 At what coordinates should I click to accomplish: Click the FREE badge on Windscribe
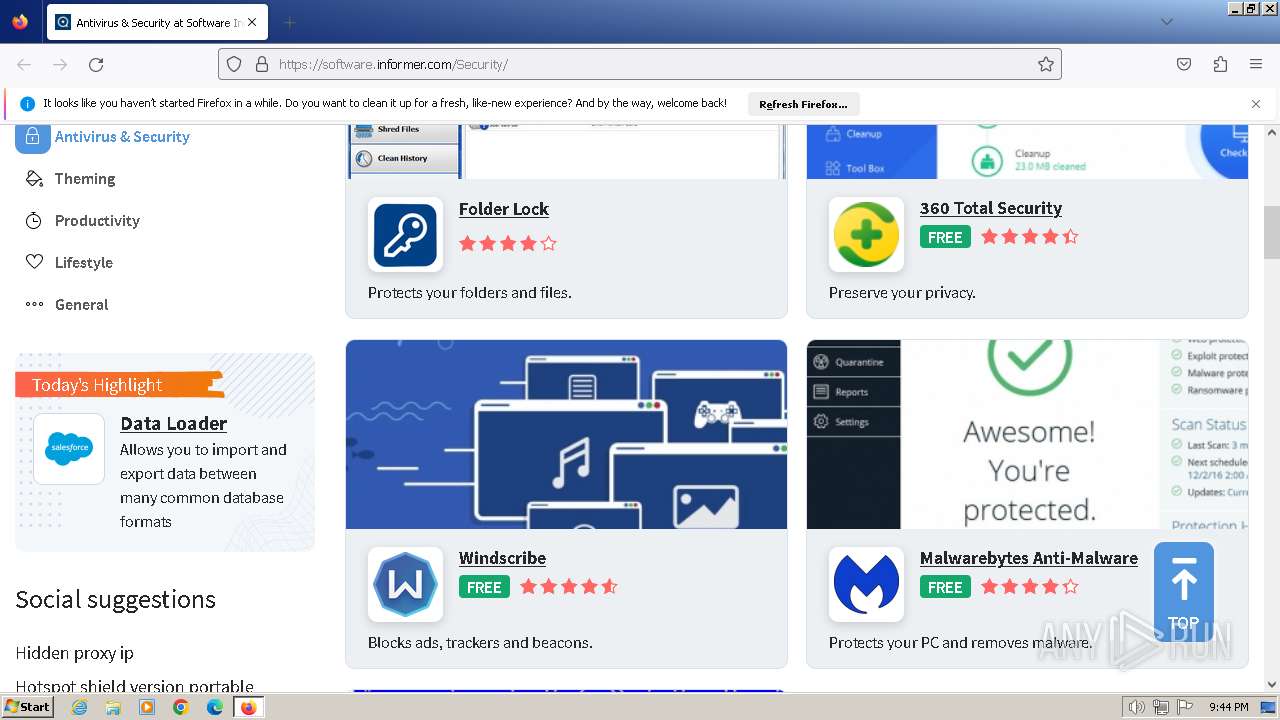click(484, 587)
